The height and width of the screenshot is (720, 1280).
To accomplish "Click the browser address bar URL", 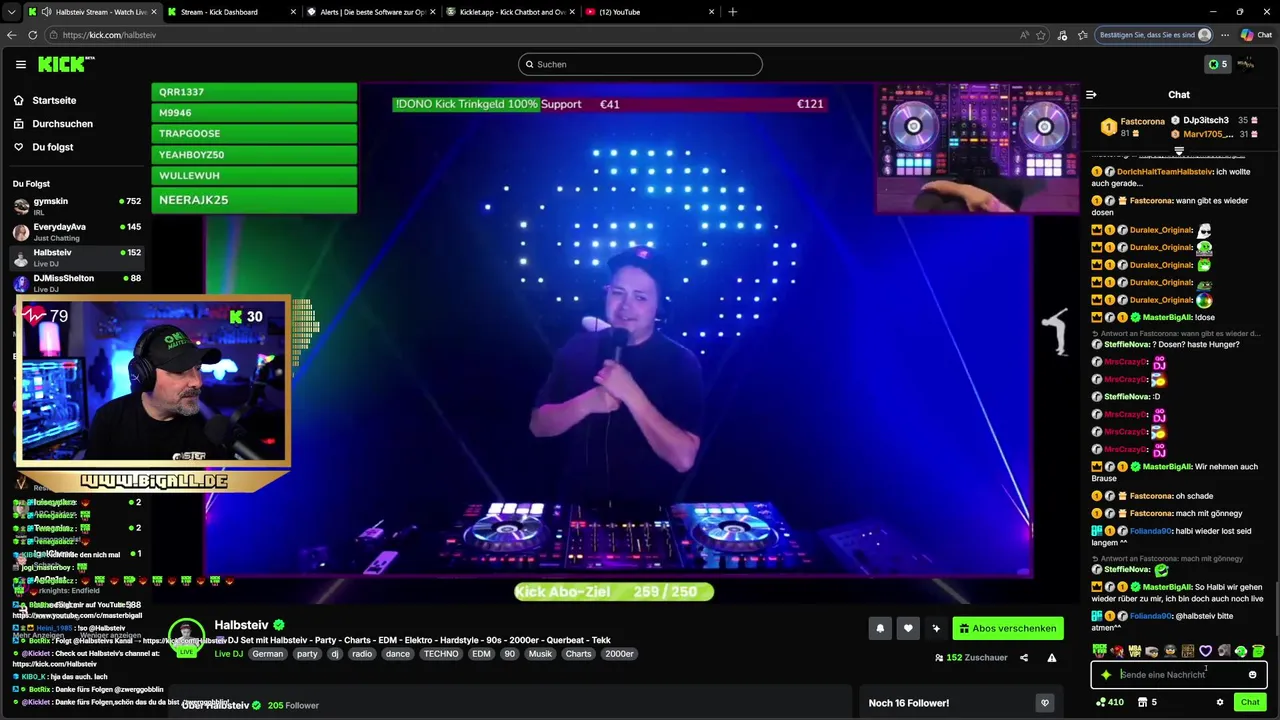I will point(109,35).
